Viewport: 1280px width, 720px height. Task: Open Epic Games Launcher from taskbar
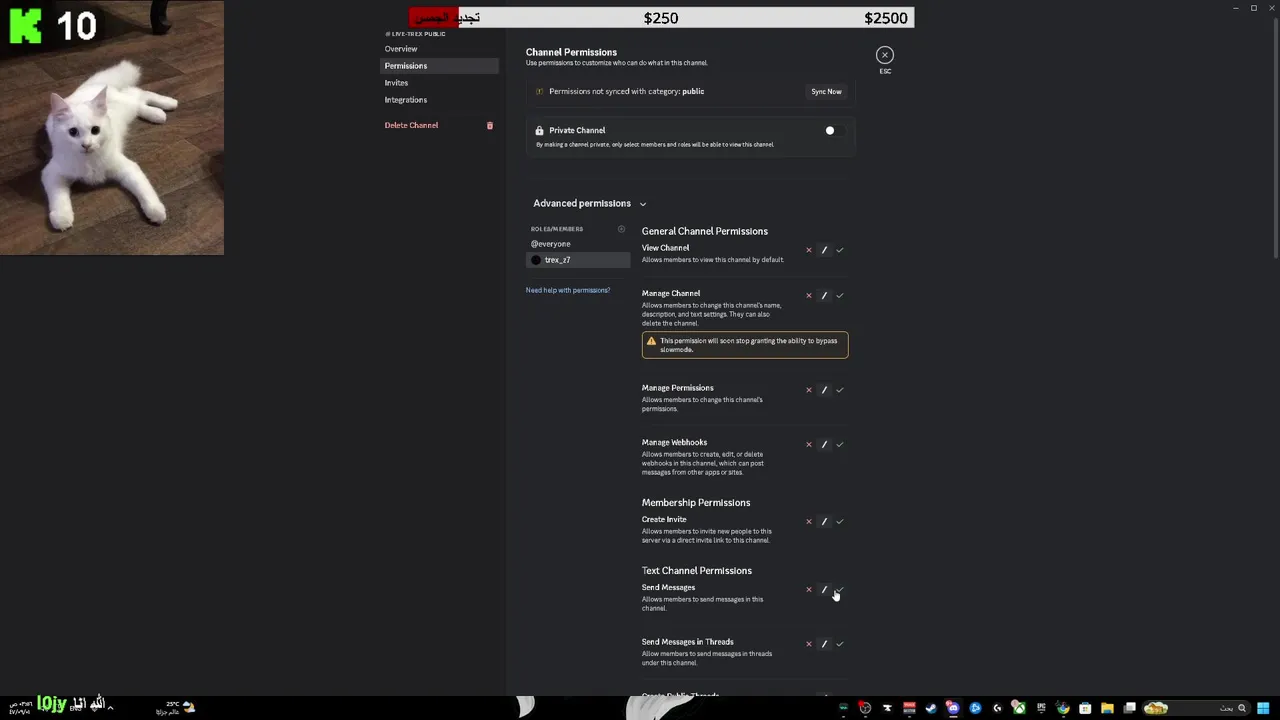coord(1041,708)
